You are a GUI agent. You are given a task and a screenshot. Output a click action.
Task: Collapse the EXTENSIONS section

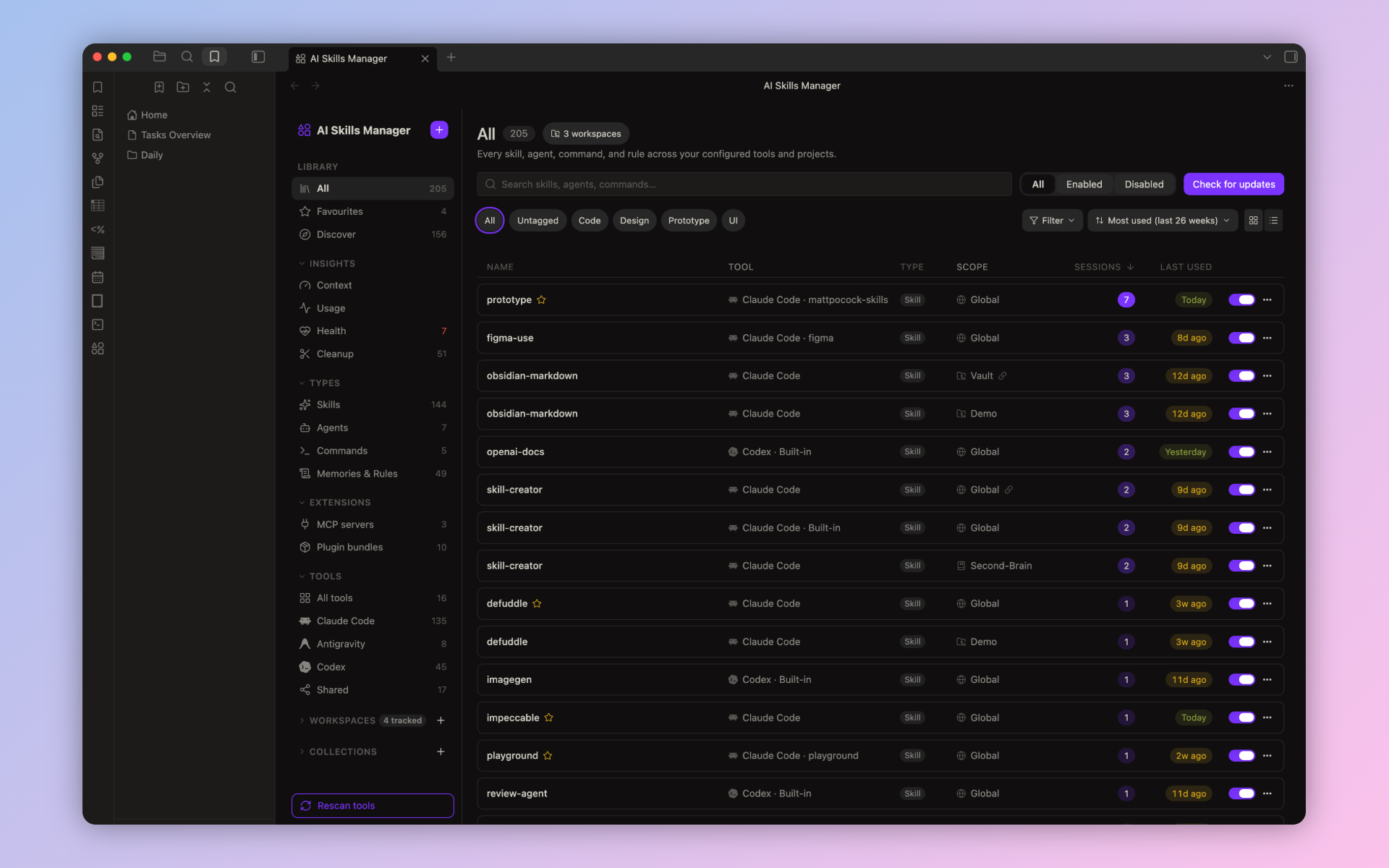point(334,502)
